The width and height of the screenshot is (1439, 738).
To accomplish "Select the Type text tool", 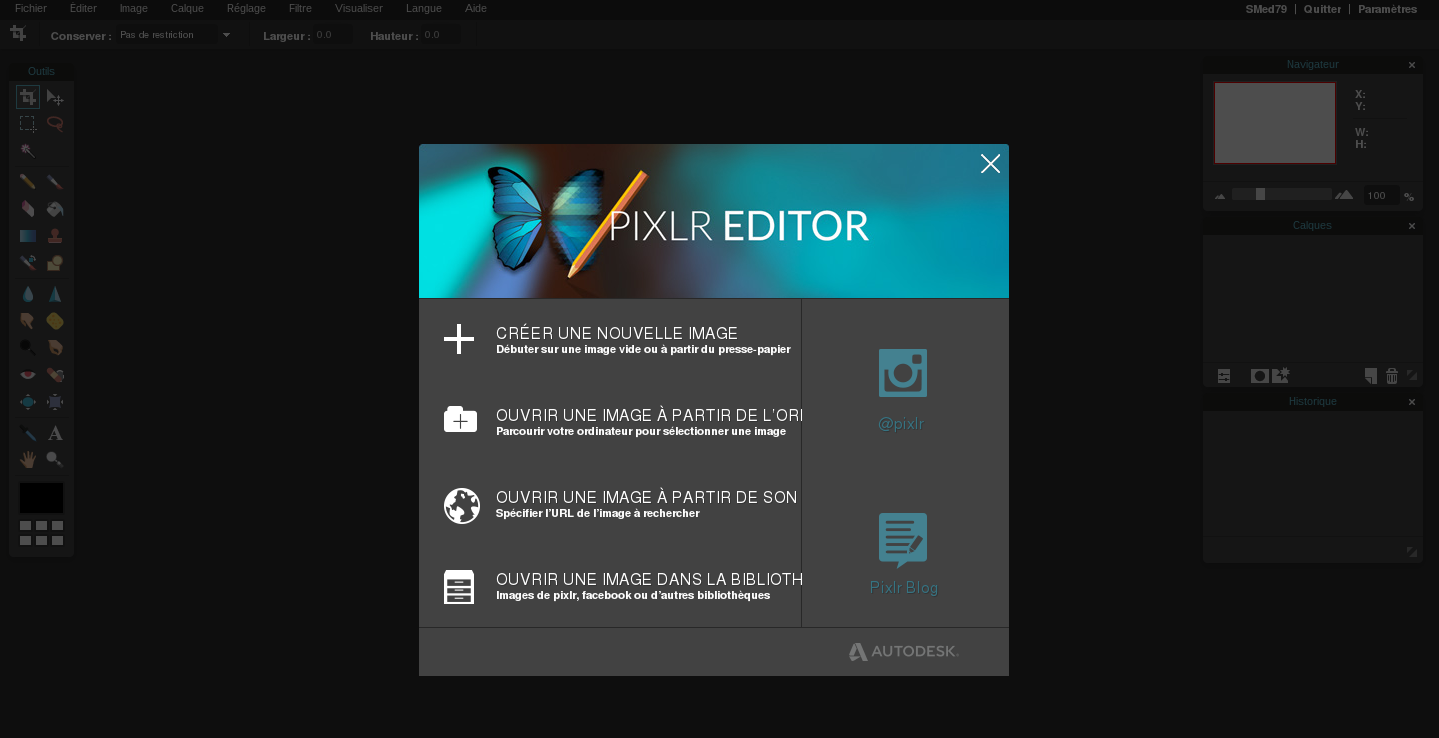I will [x=55, y=433].
